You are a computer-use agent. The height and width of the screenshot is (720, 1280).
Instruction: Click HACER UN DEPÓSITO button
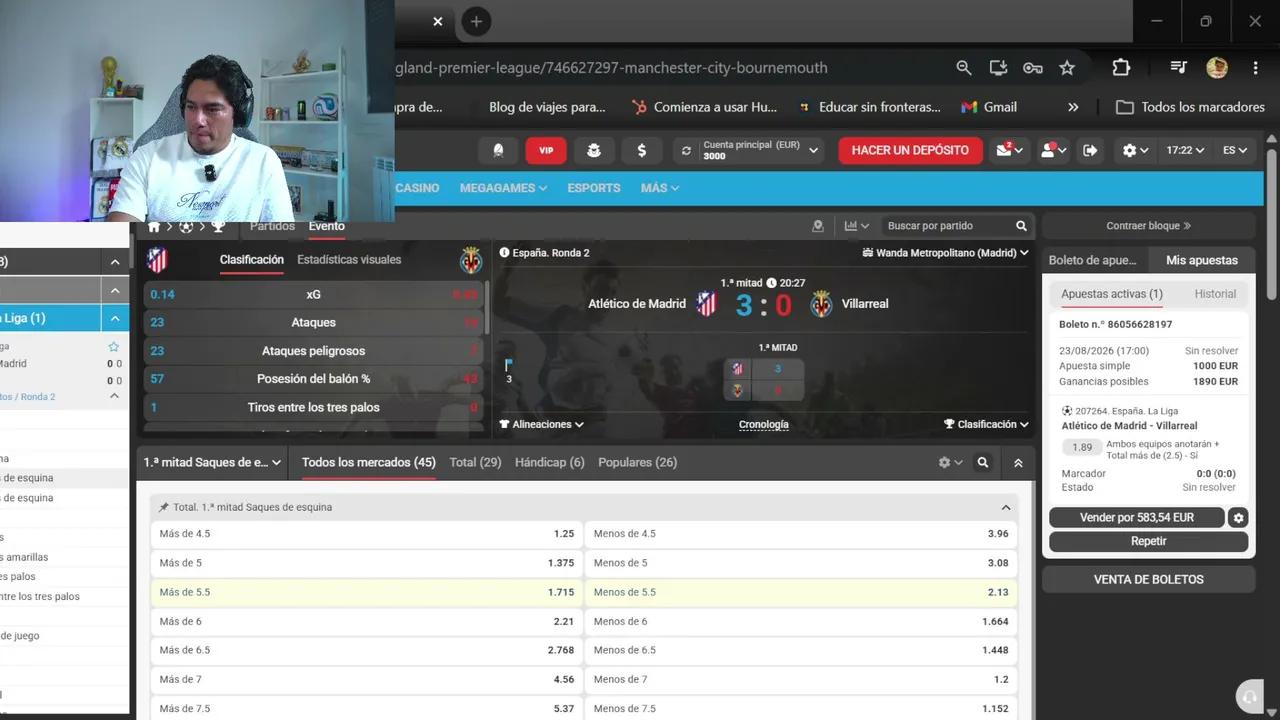tap(910, 150)
